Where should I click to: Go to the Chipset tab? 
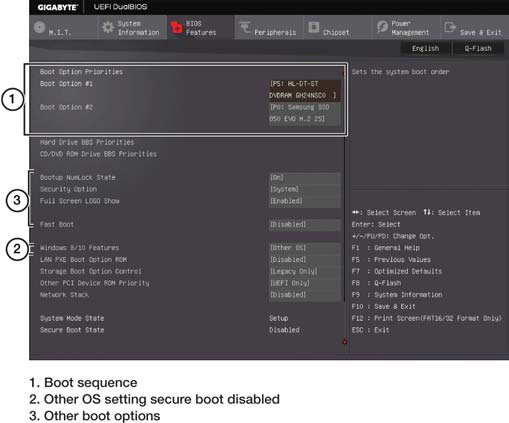(x=337, y=28)
